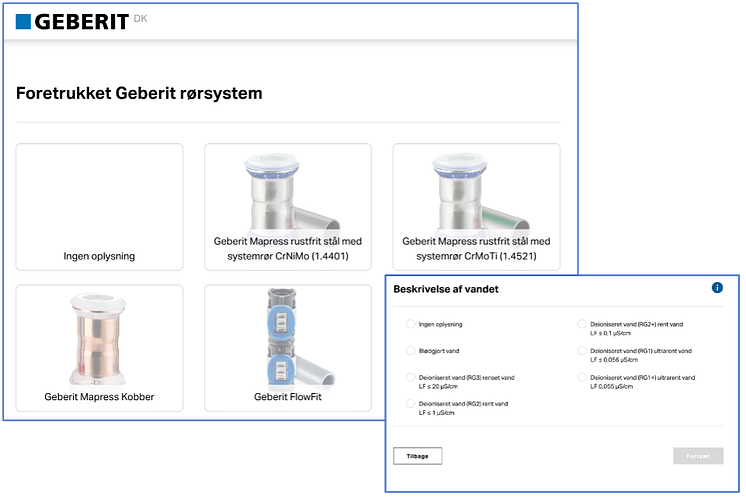Choose the Mapress rustfrit stål CrNiMo (1.4401) card
The height and width of the screenshot is (497, 746).
point(288,207)
